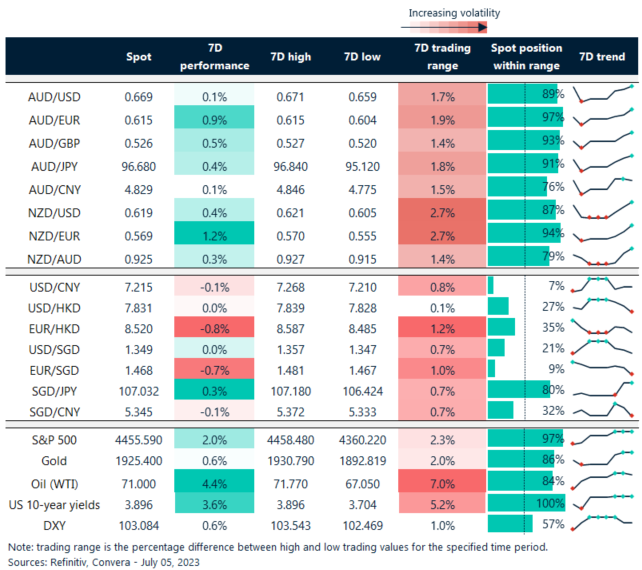Select the Oil (WTI) 7.0% trading range cell
The width and height of the screenshot is (642, 570).
coord(435,482)
